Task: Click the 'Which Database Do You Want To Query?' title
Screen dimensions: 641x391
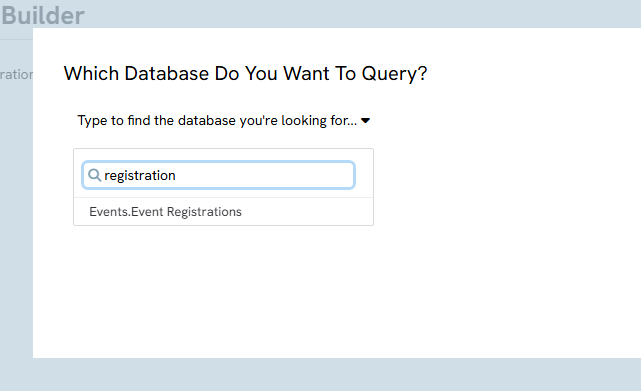Action: 245,74
